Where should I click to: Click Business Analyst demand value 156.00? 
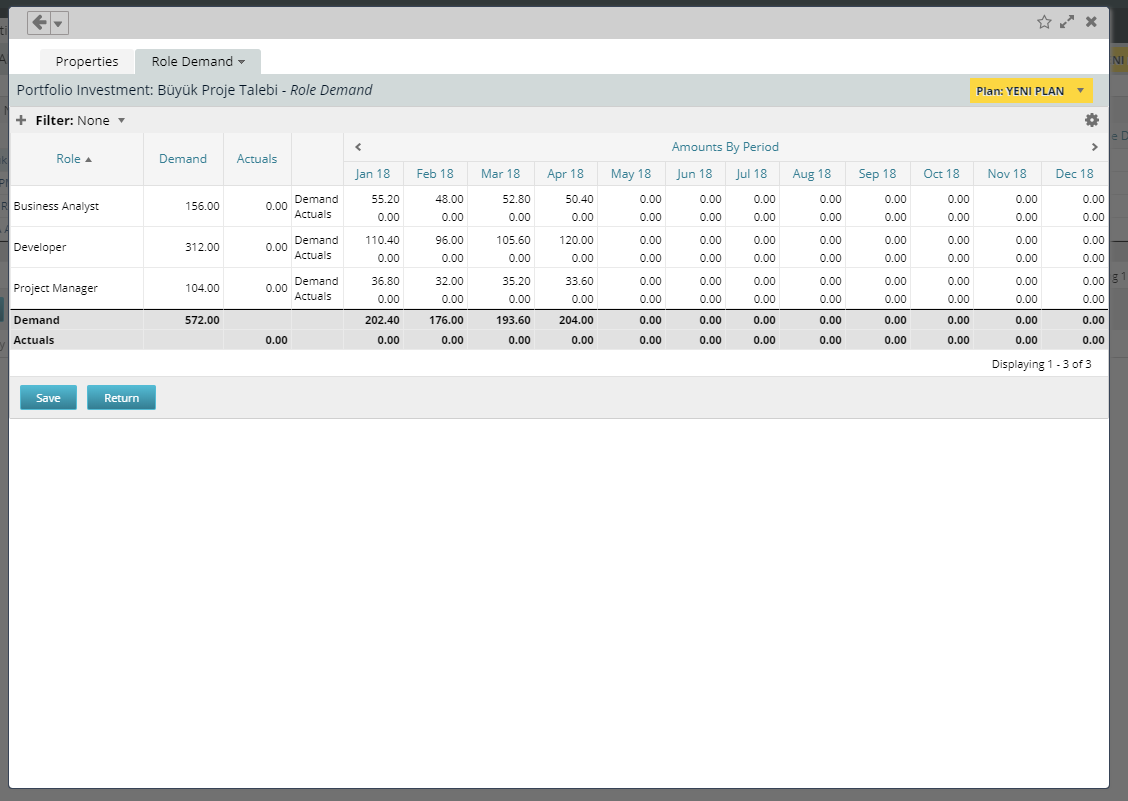(x=202, y=206)
